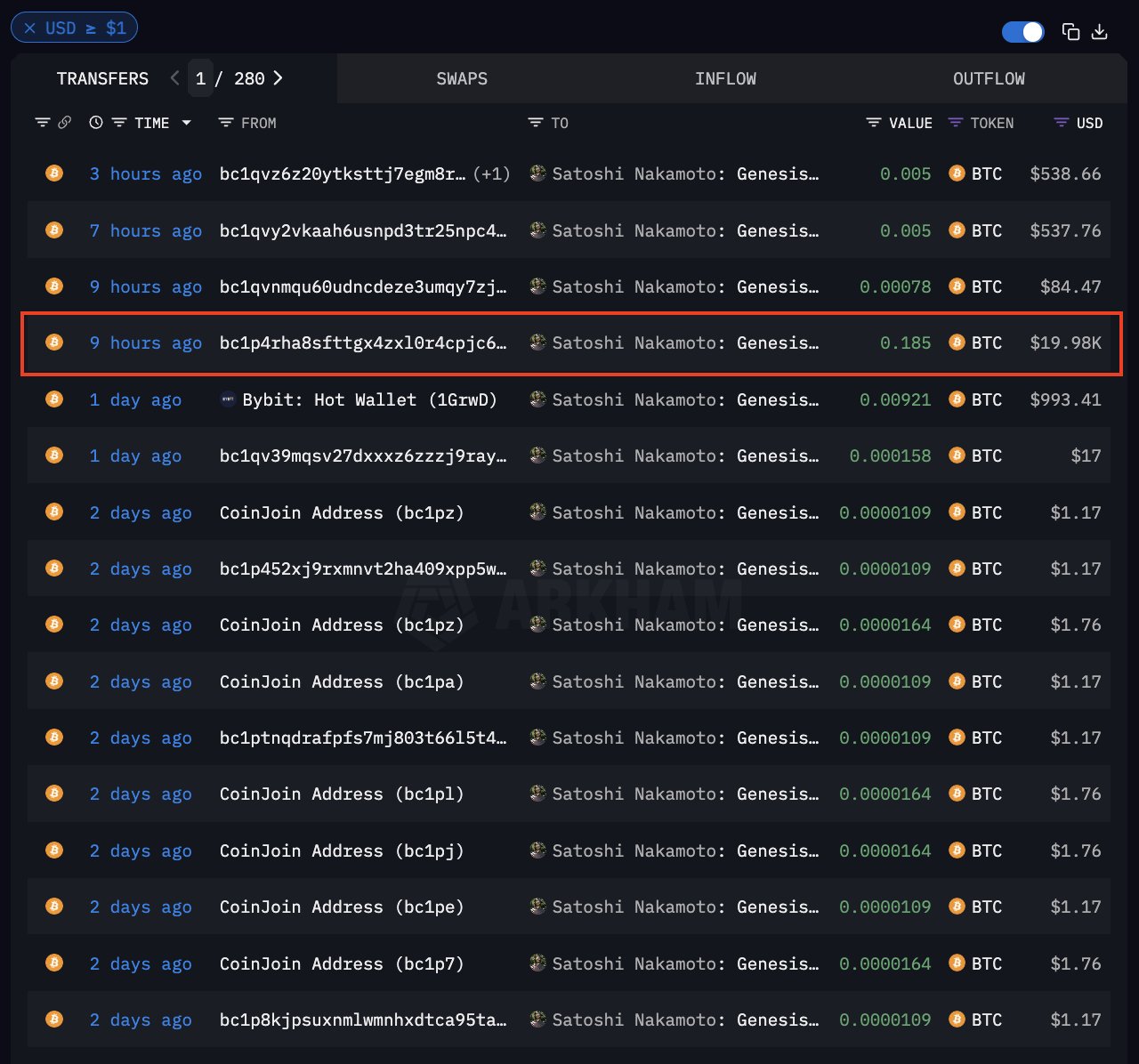This screenshot has height=1064, width=1139.
Task: Click the filter icon beside TIME column
Action: tap(118, 123)
